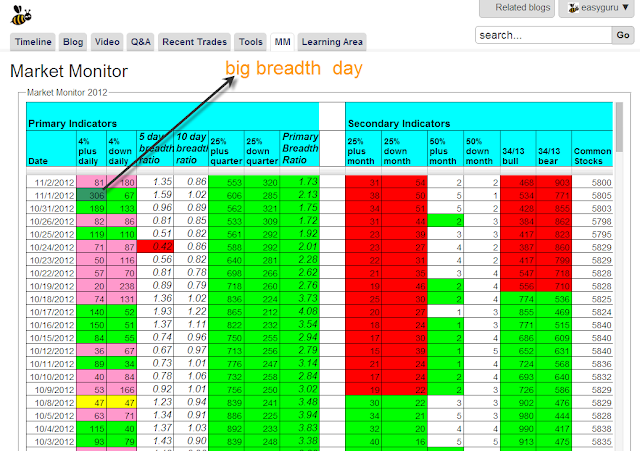Screen dimensions: 640x451
Task: Select the 11/1/2012 date cell
Action: pyautogui.click(x=51, y=195)
